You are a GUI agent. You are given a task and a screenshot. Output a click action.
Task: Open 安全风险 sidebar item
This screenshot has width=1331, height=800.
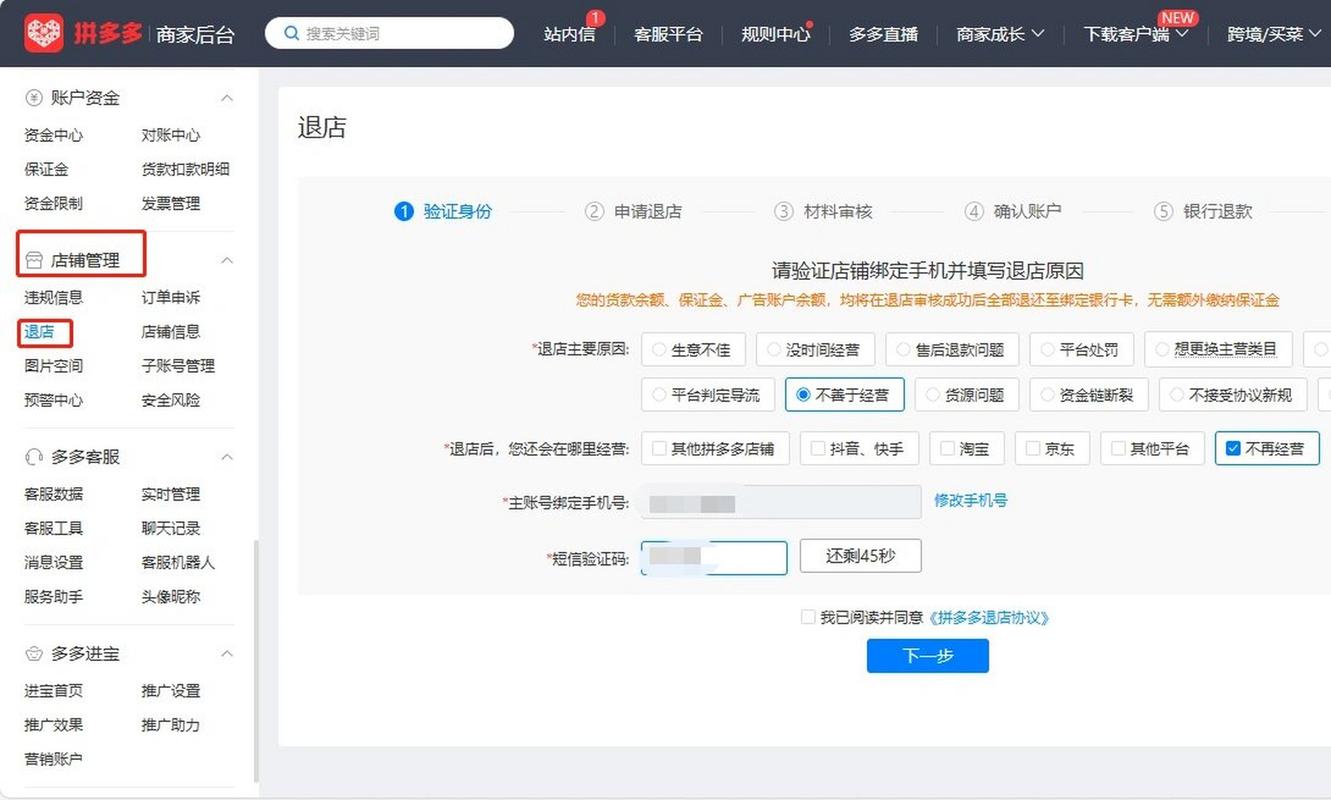[171, 400]
